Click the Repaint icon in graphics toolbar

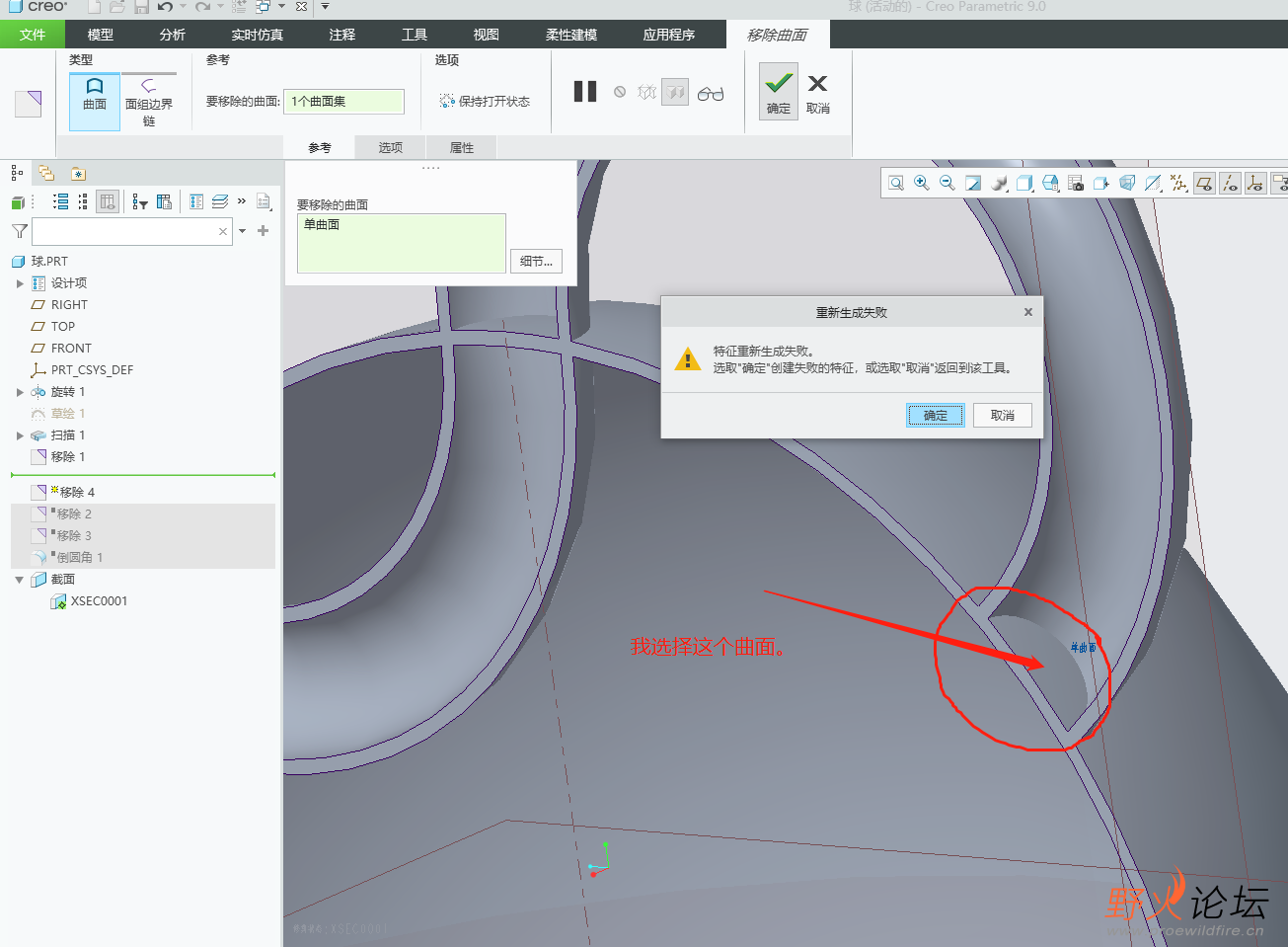pos(973,183)
